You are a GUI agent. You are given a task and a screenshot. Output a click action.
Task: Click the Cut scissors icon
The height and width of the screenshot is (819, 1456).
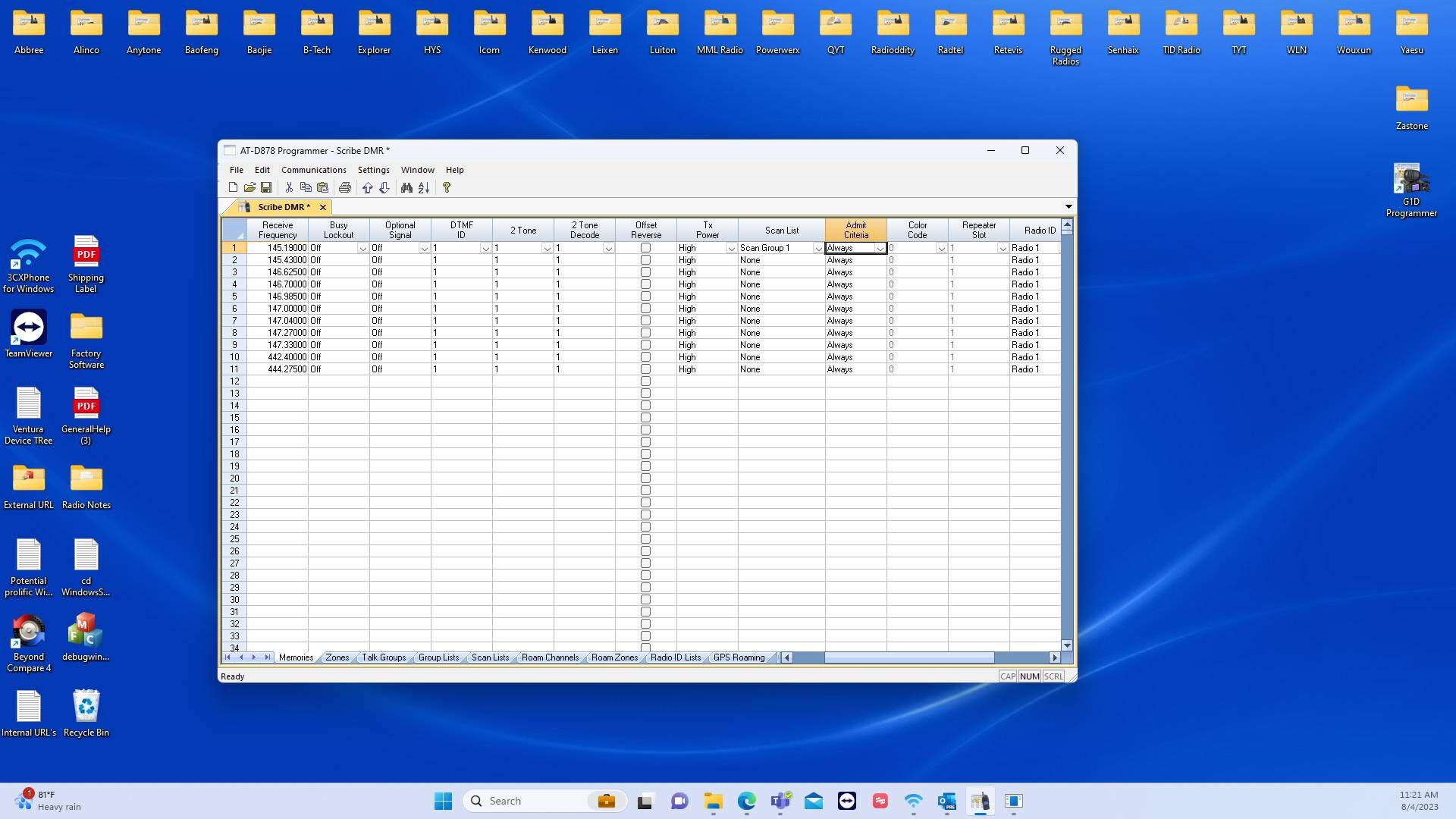(x=289, y=187)
